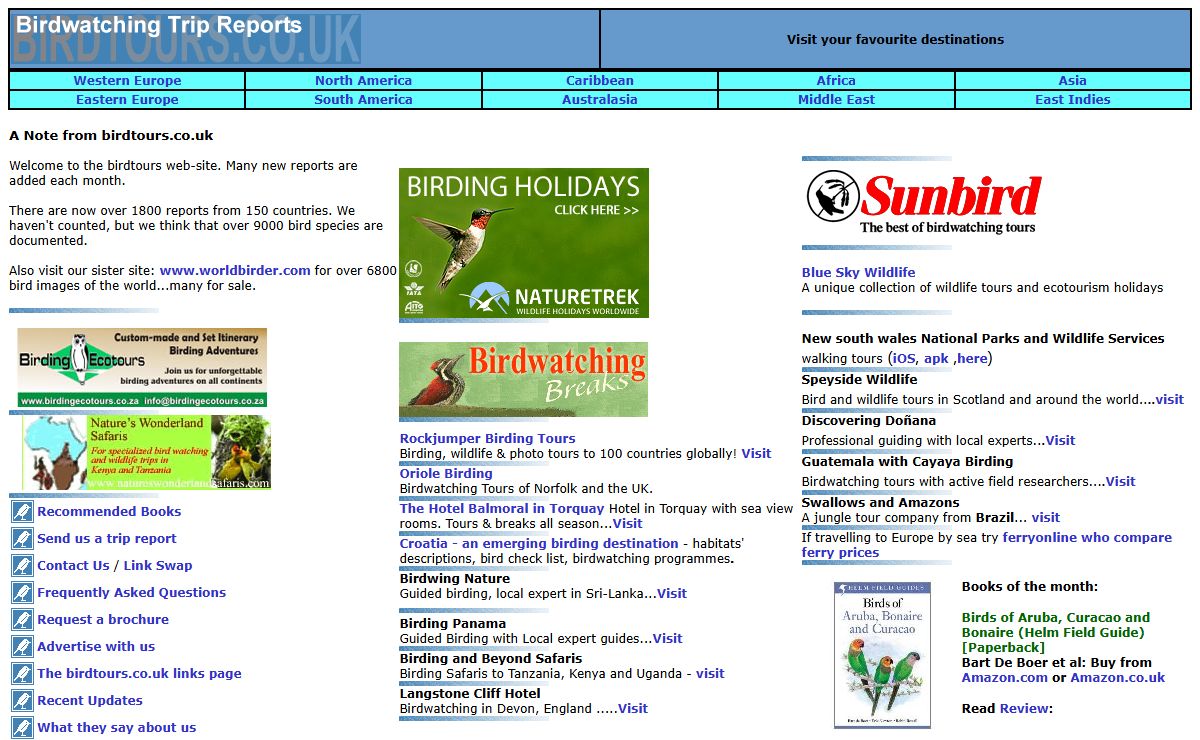Open the Birding Ecotours banner ad
This screenshot has height=740, width=1200.
pyautogui.click(x=142, y=367)
